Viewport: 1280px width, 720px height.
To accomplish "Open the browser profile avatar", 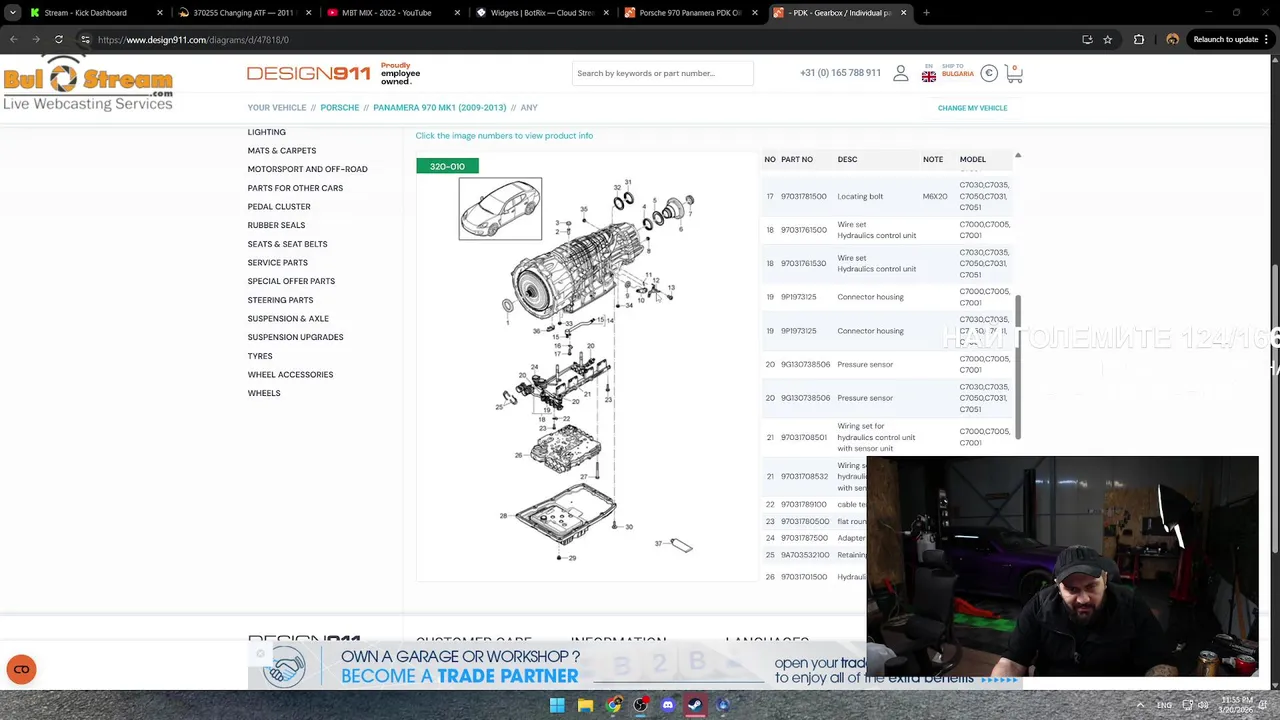I will [x=1172, y=39].
